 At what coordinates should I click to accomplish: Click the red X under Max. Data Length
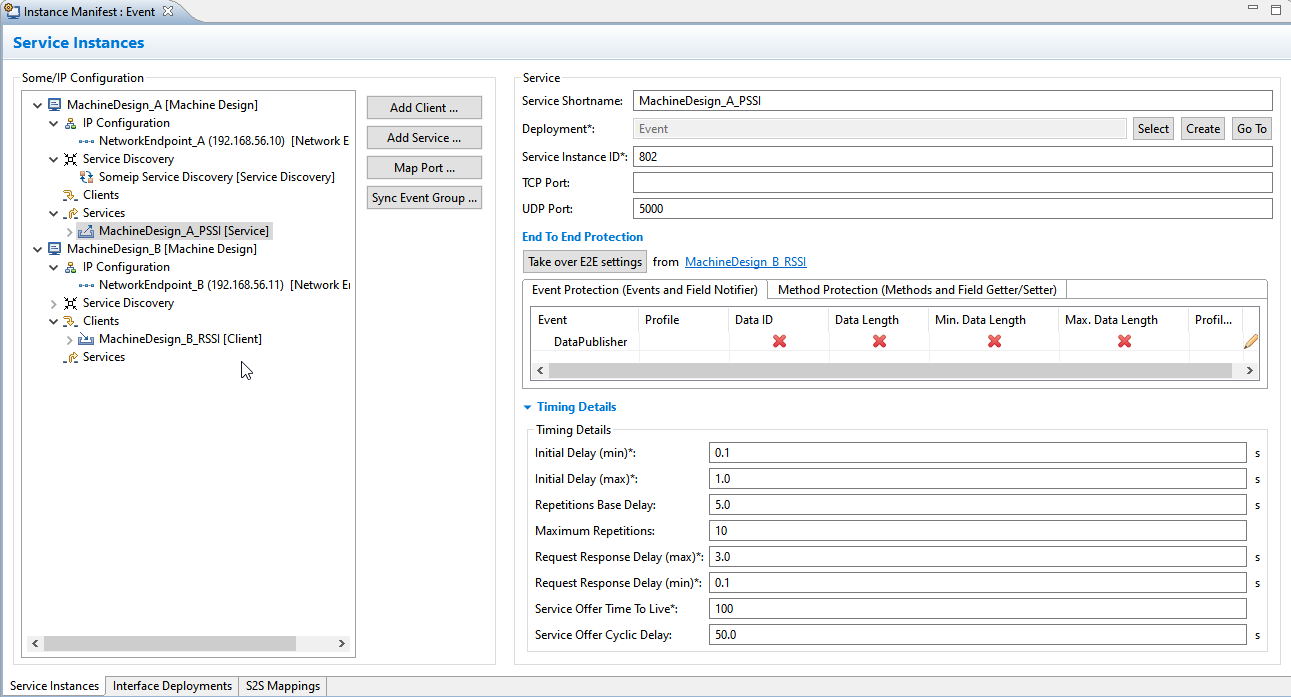(x=1124, y=341)
